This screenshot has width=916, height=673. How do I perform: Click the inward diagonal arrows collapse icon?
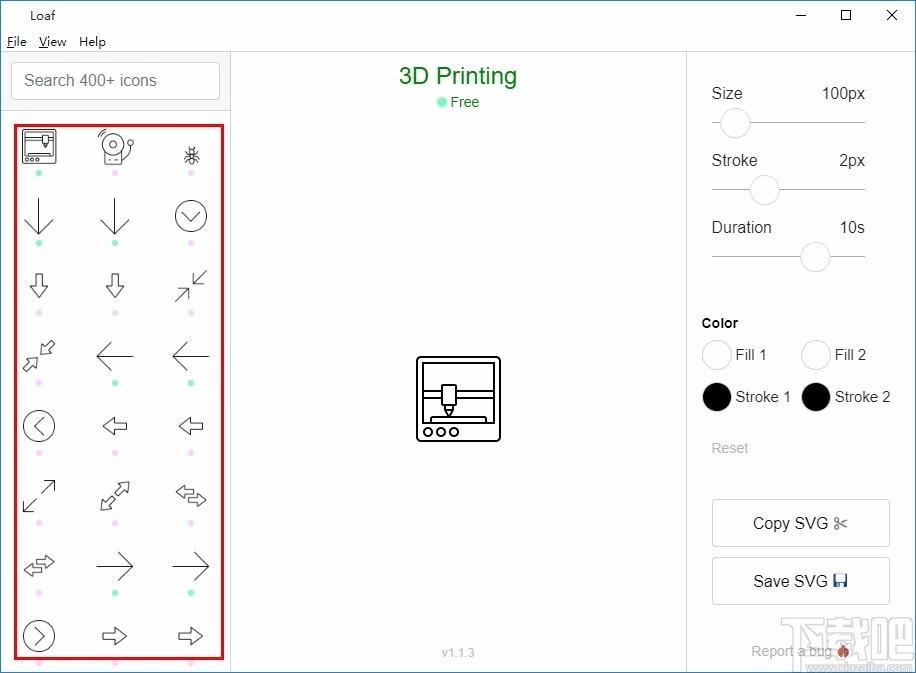tap(191, 286)
